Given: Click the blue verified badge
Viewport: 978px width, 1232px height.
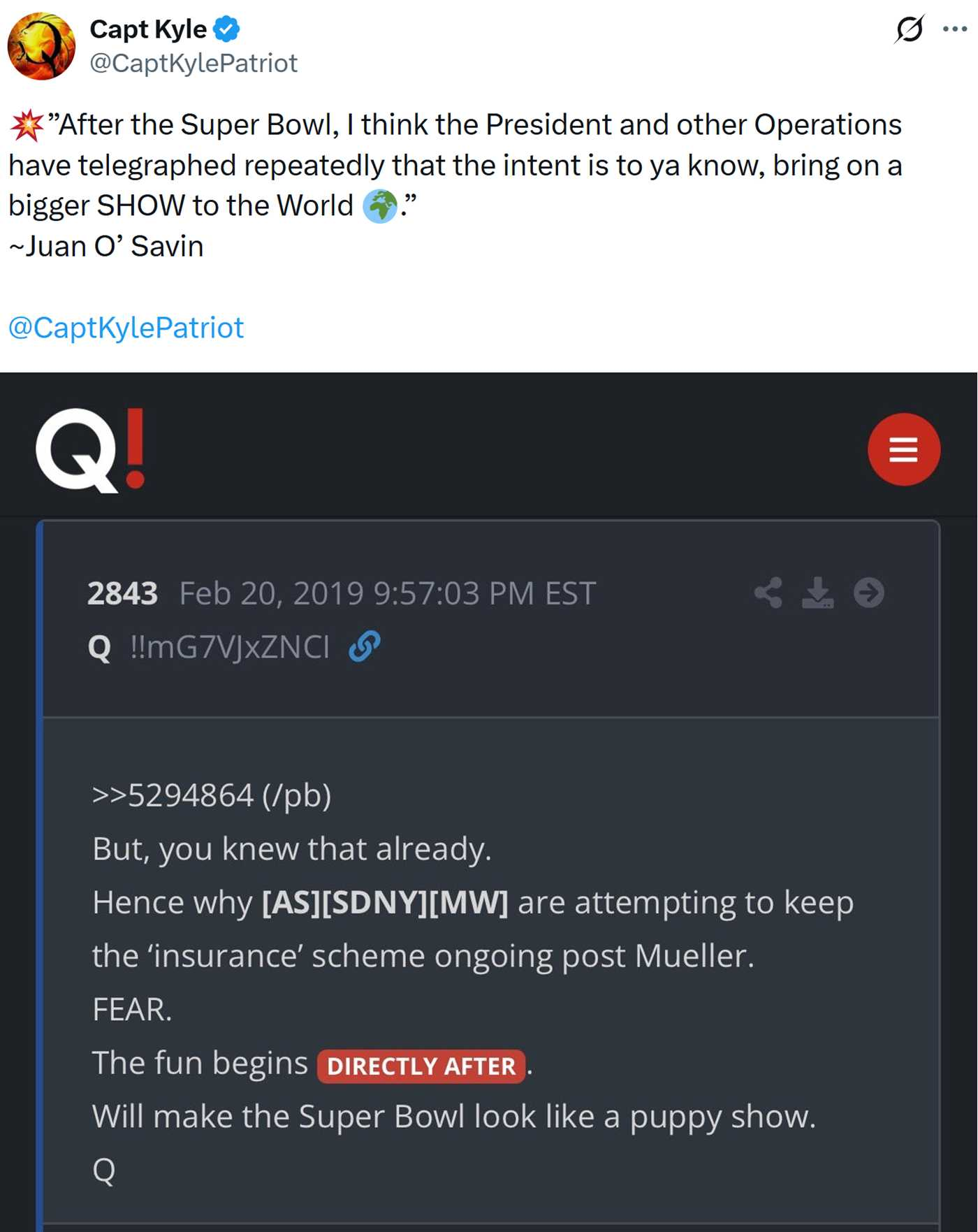Looking at the screenshot, I should [226, 29].
